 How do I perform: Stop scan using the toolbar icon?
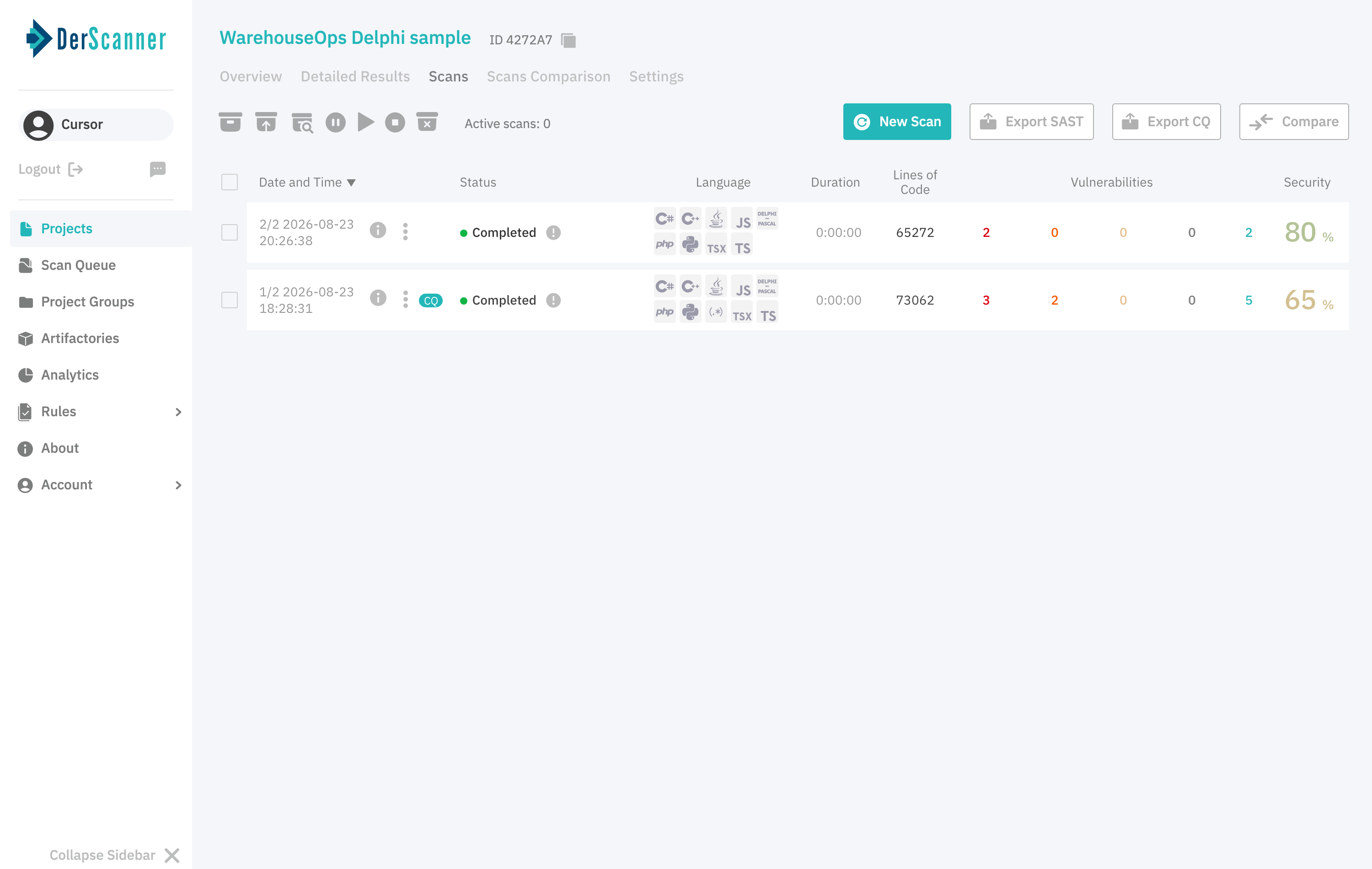pos(395,123)
